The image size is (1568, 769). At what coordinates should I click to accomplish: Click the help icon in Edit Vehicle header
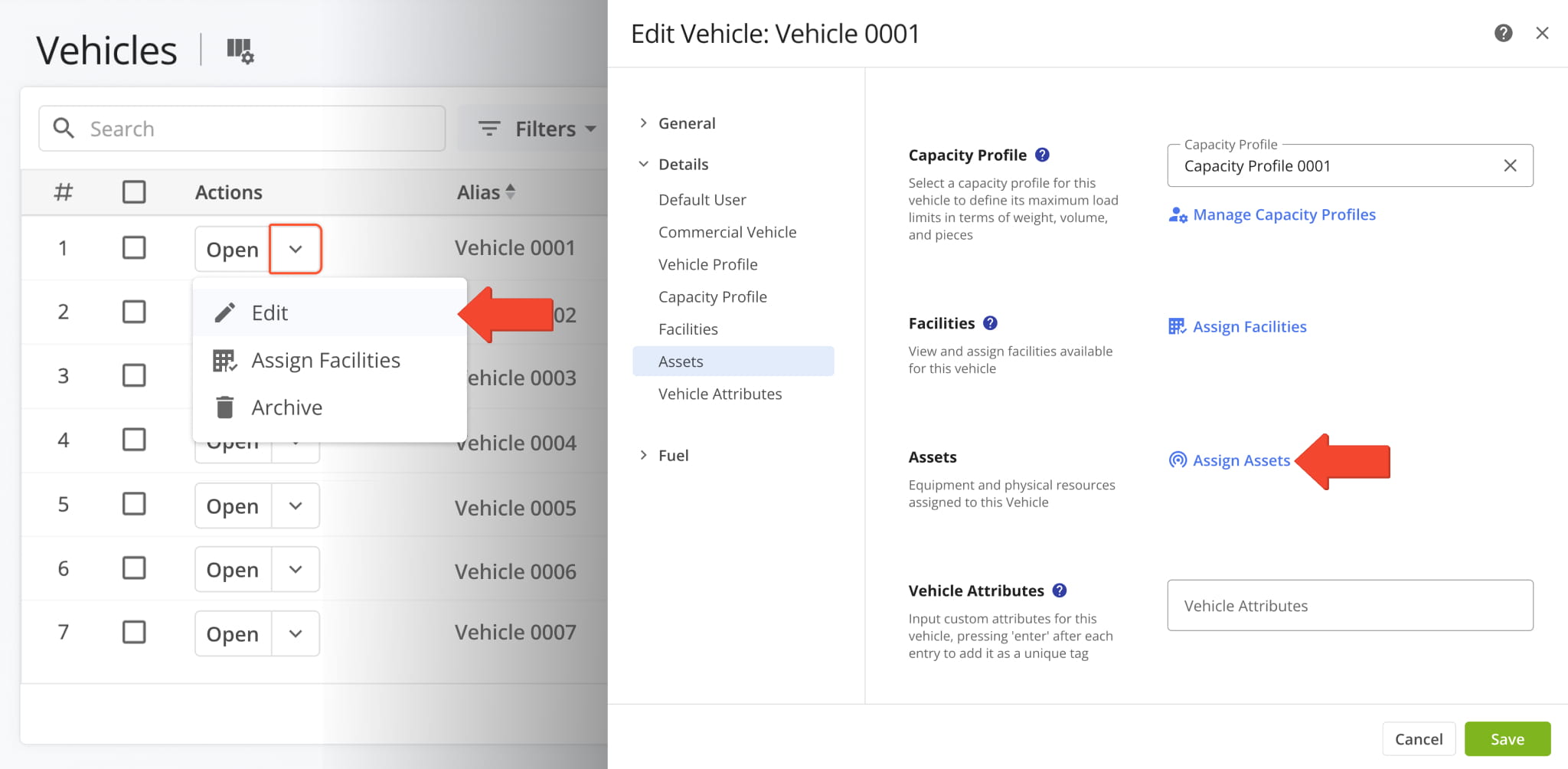tap(1503, 33)
